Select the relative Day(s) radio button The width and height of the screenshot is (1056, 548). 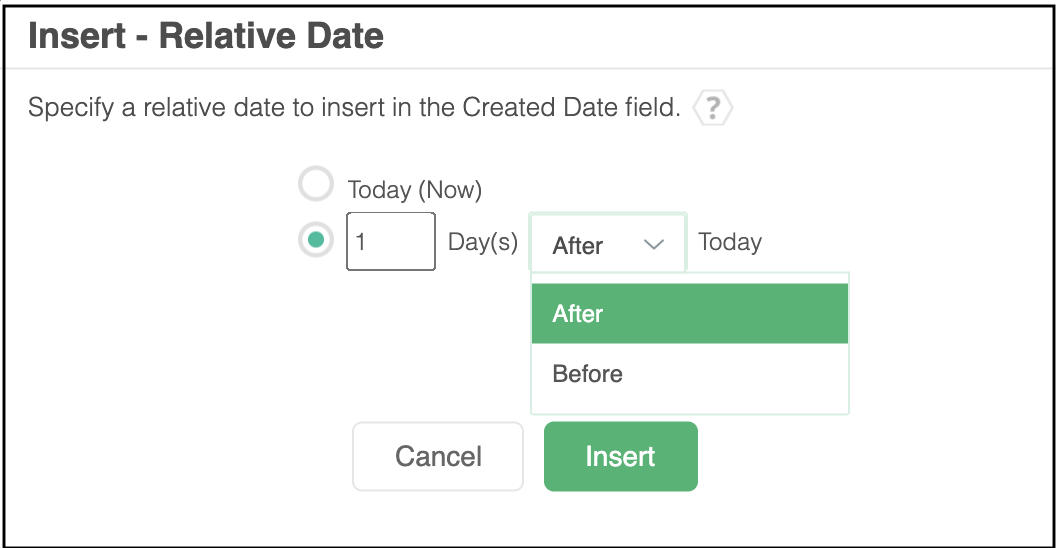(x=316, y=240)
